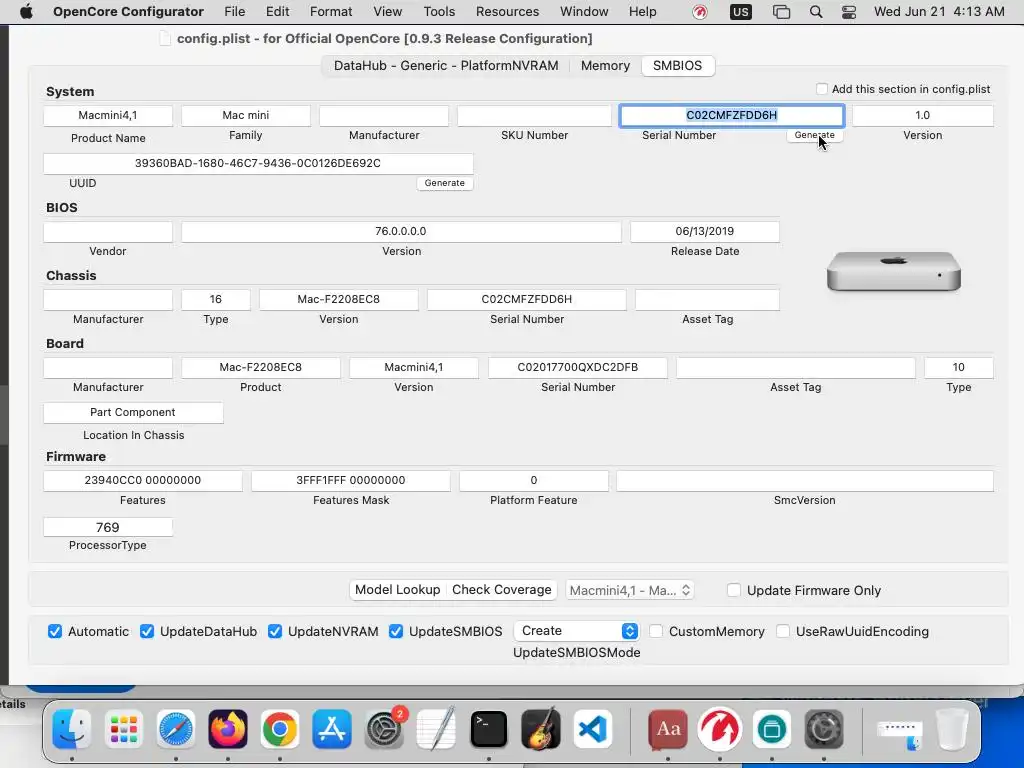Click the empty SmcVersion field
1024x768 pixels.
point(805,481)
